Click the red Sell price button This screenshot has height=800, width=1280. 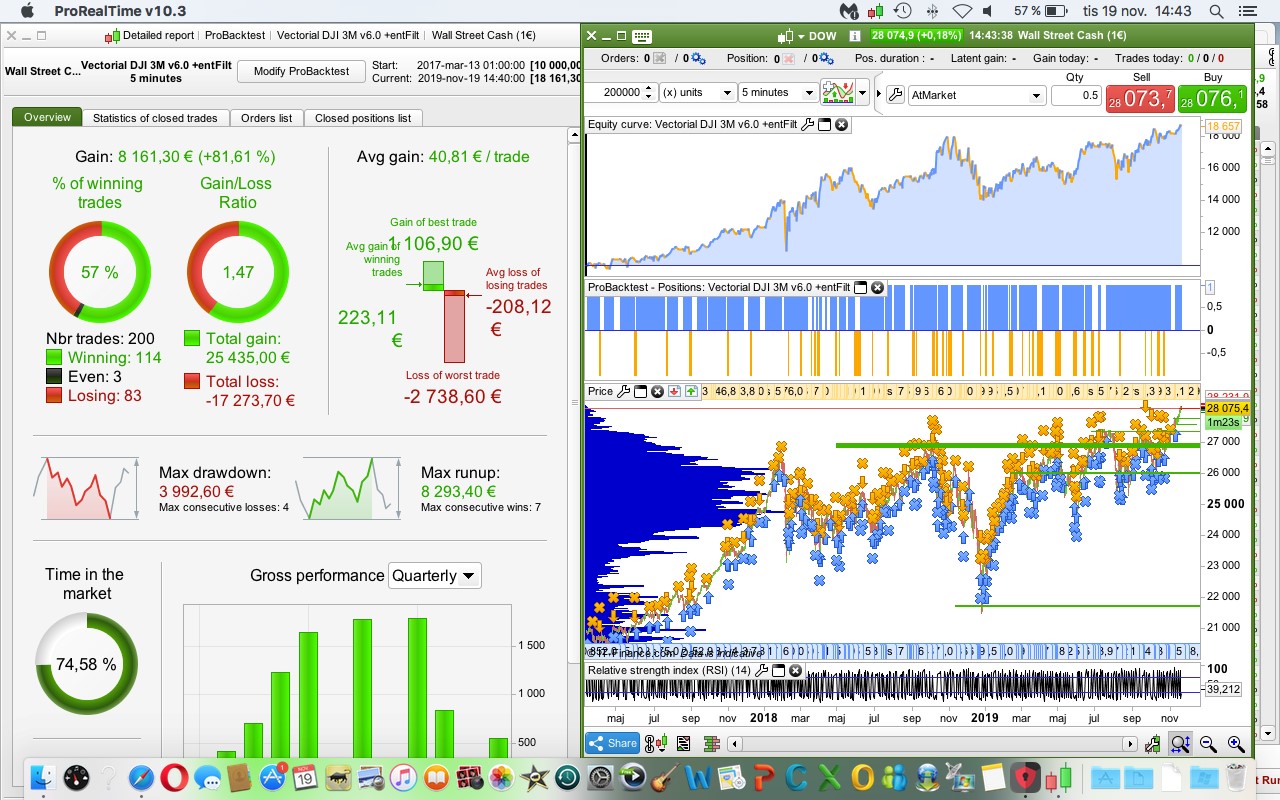(x=1141, y=99)
